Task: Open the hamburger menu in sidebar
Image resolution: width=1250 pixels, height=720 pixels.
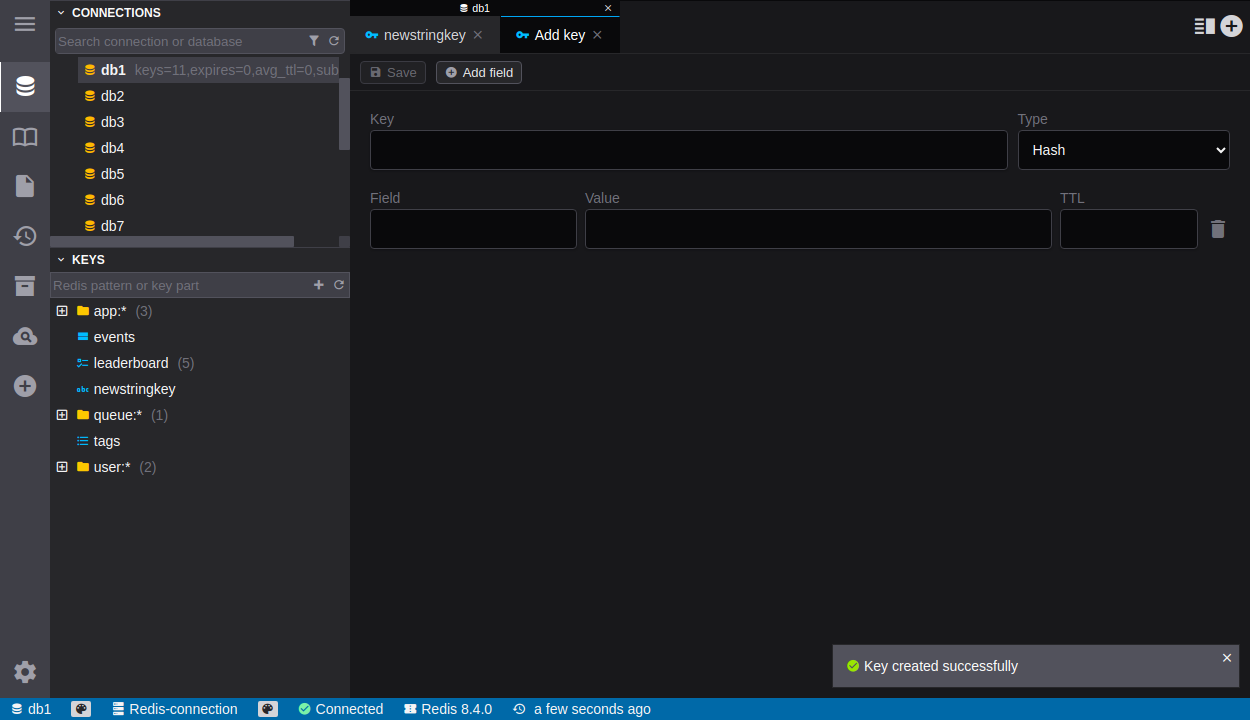Action: [x=25, y=24]
